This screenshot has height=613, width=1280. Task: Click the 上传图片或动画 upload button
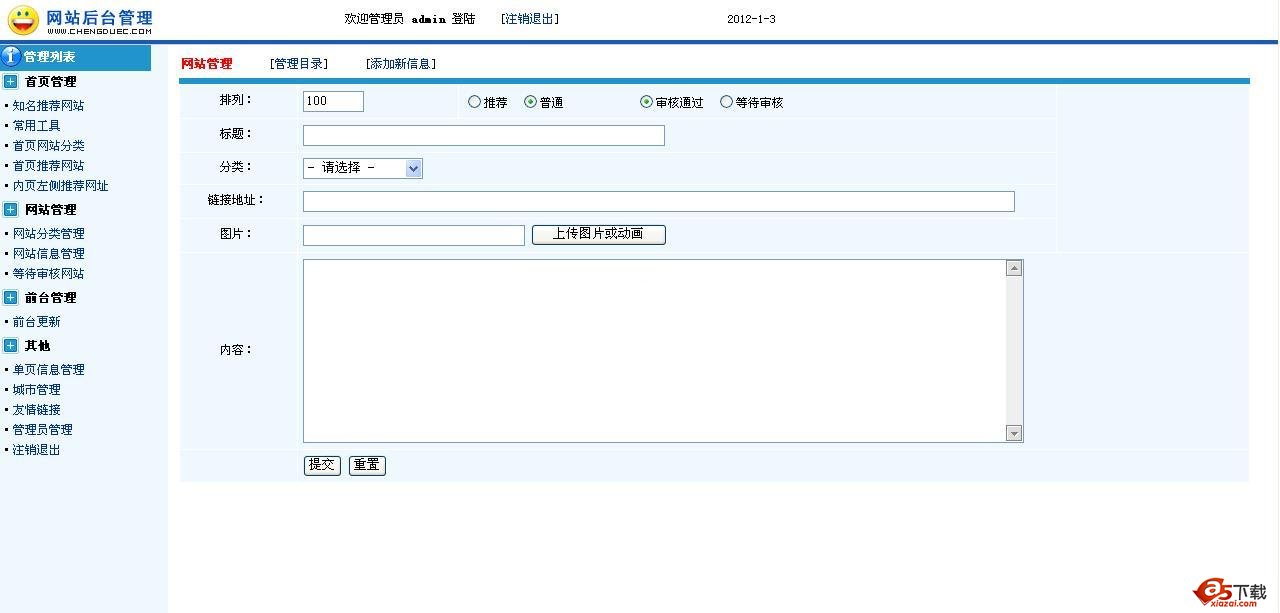598,234
